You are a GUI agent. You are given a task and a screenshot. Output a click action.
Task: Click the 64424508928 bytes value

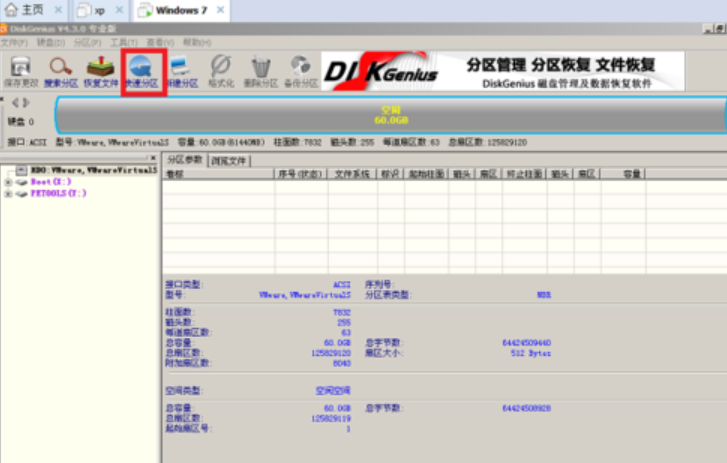pyautogui.click(x=527, y=408)
